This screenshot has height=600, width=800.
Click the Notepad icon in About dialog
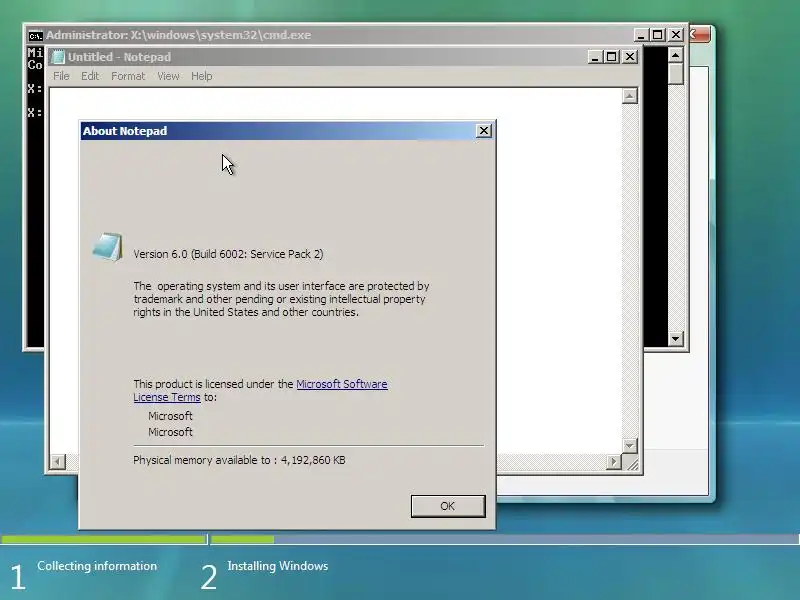108,247
